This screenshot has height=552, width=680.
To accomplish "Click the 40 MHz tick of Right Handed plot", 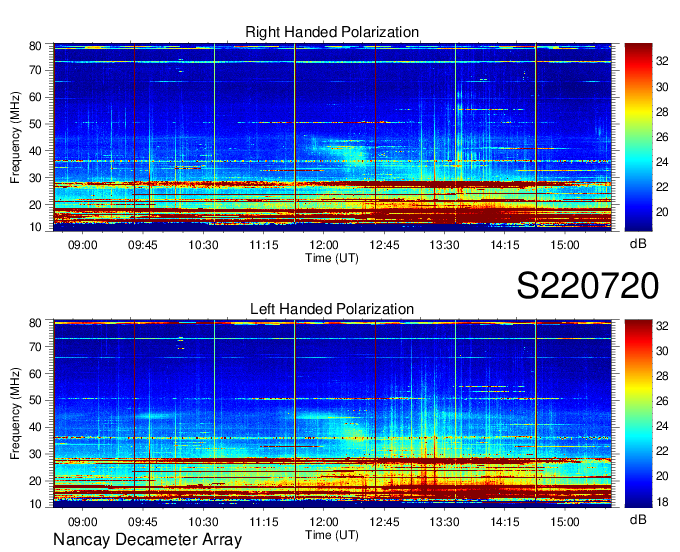I will tap(35, 151).
